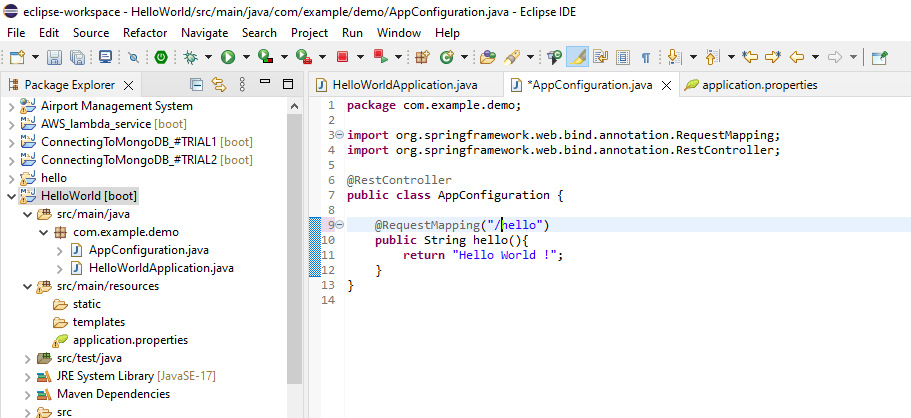Screen dimensions: 911x418
Task: Collapse the src/main/resources folder
Action: [x=27, y=286]
